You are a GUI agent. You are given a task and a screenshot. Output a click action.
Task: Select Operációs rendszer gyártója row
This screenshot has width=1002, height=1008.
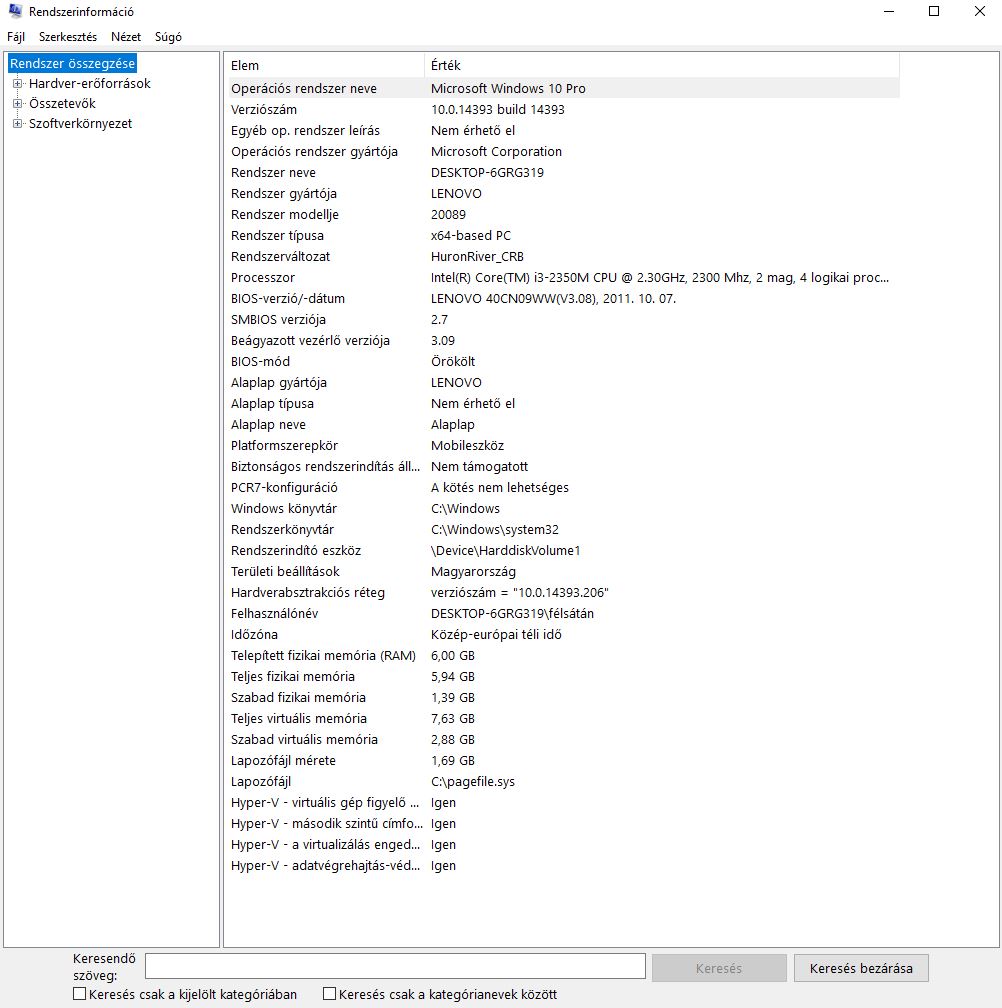(564, 151)
